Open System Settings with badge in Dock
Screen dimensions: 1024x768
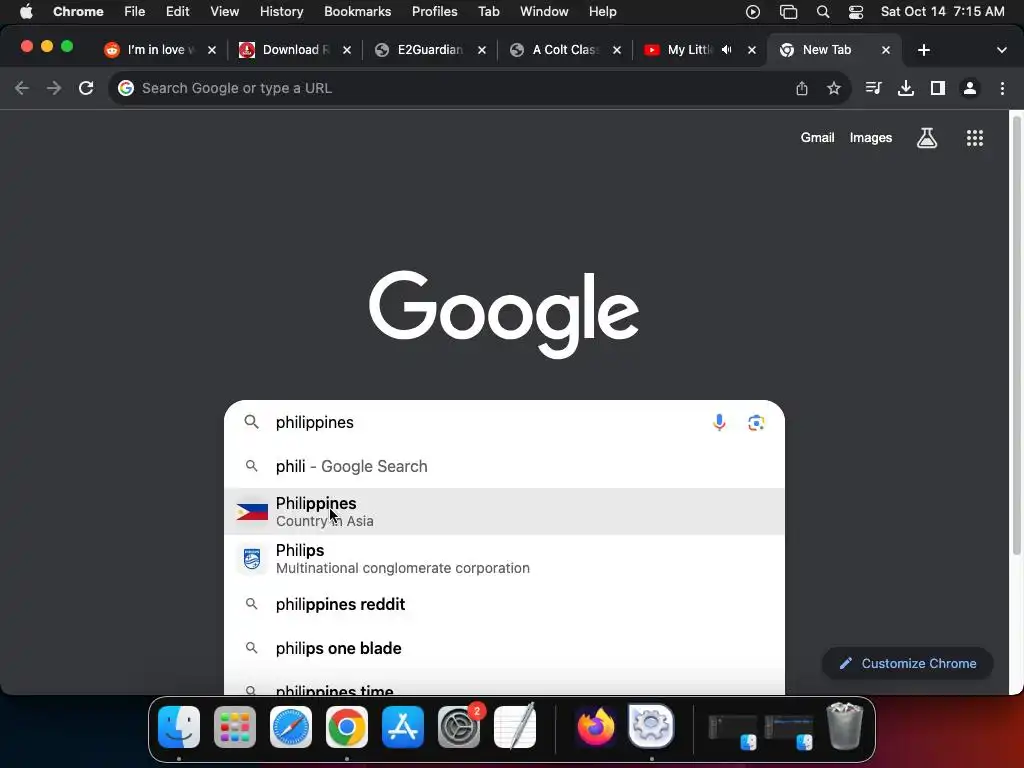tap(459, 727)
